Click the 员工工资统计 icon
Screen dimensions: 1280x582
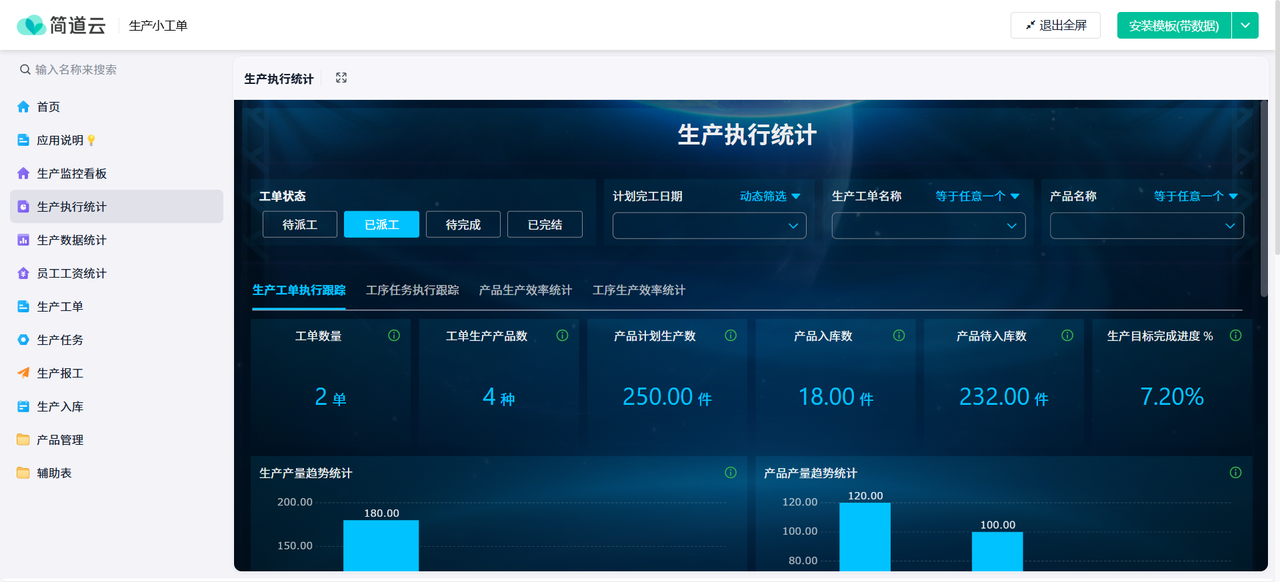tap(23, 273)
